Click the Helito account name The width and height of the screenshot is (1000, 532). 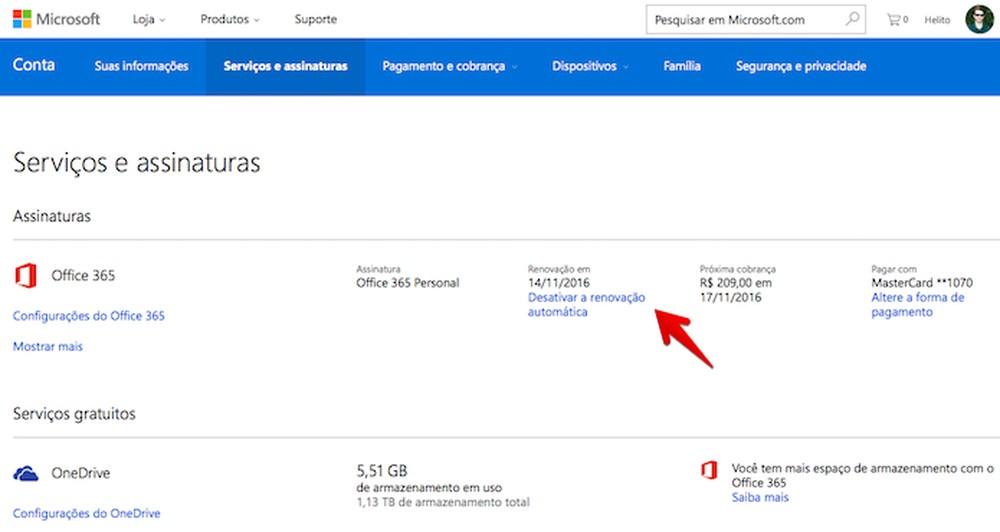(937, 20)
